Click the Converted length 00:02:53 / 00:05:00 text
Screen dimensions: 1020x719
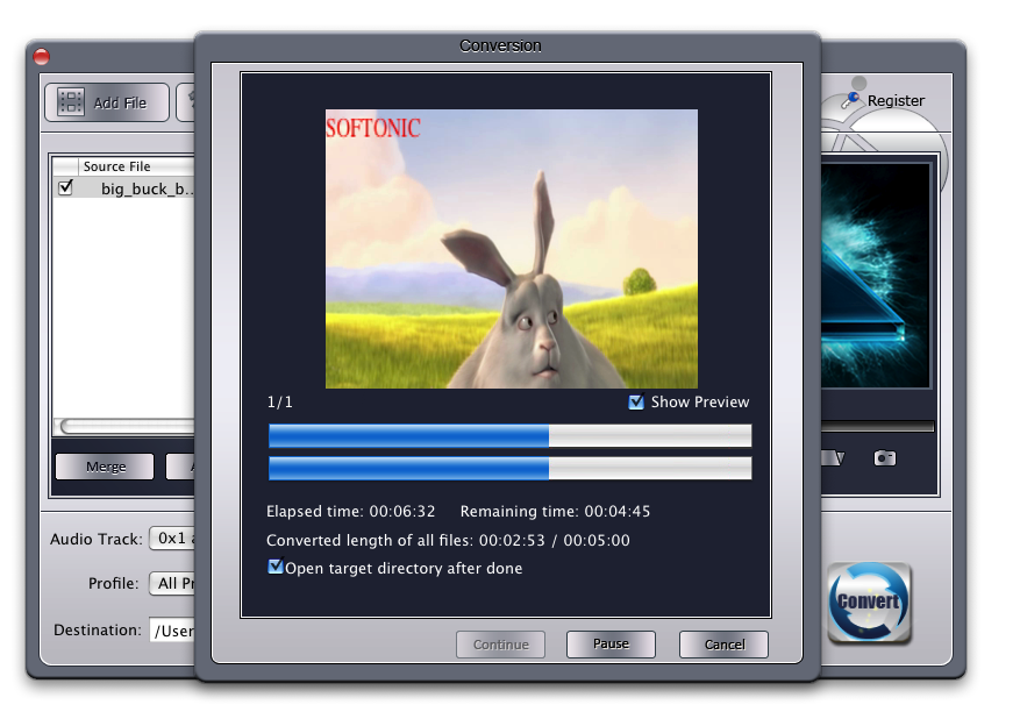[448, 540]
